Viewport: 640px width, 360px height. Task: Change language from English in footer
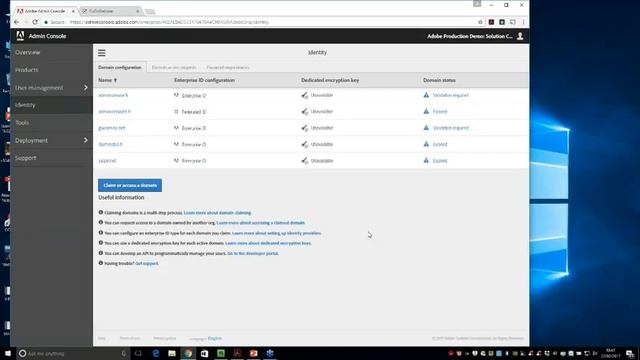pyautogui.click(x=215, y=338)
